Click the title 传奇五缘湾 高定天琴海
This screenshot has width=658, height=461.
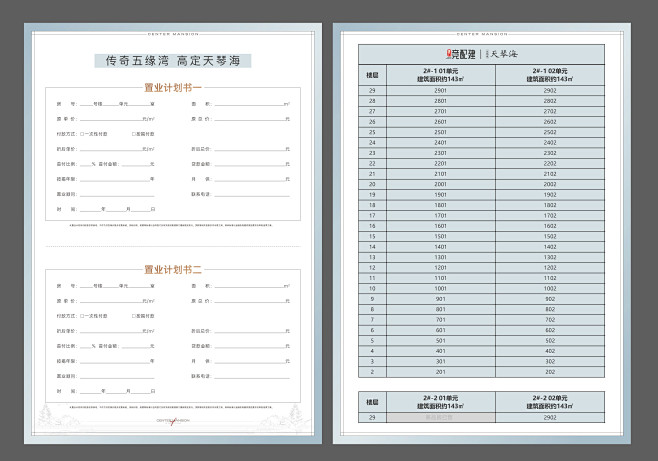173,61
